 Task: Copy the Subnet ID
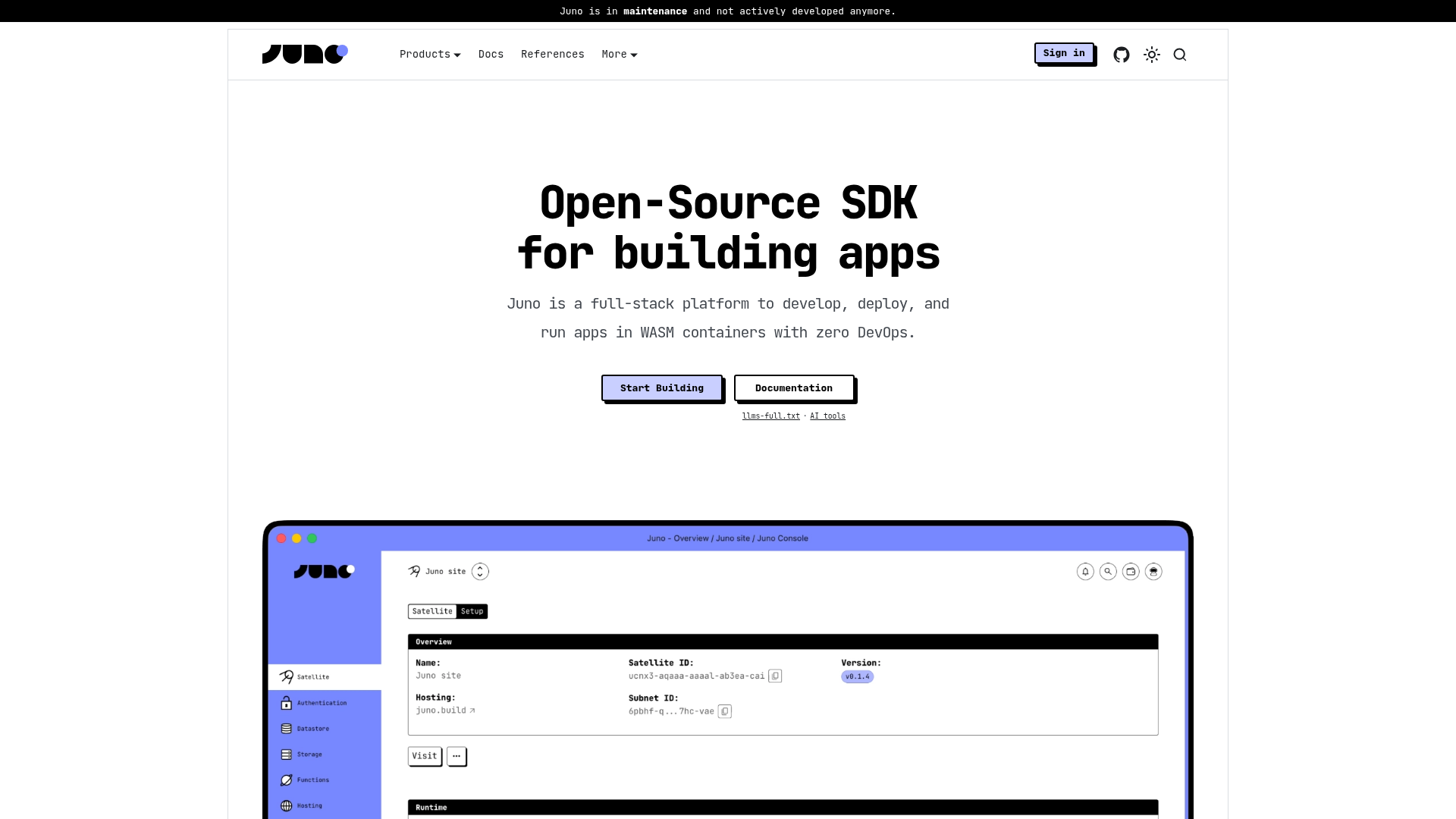pyautogui.click(x=725, y=711)
